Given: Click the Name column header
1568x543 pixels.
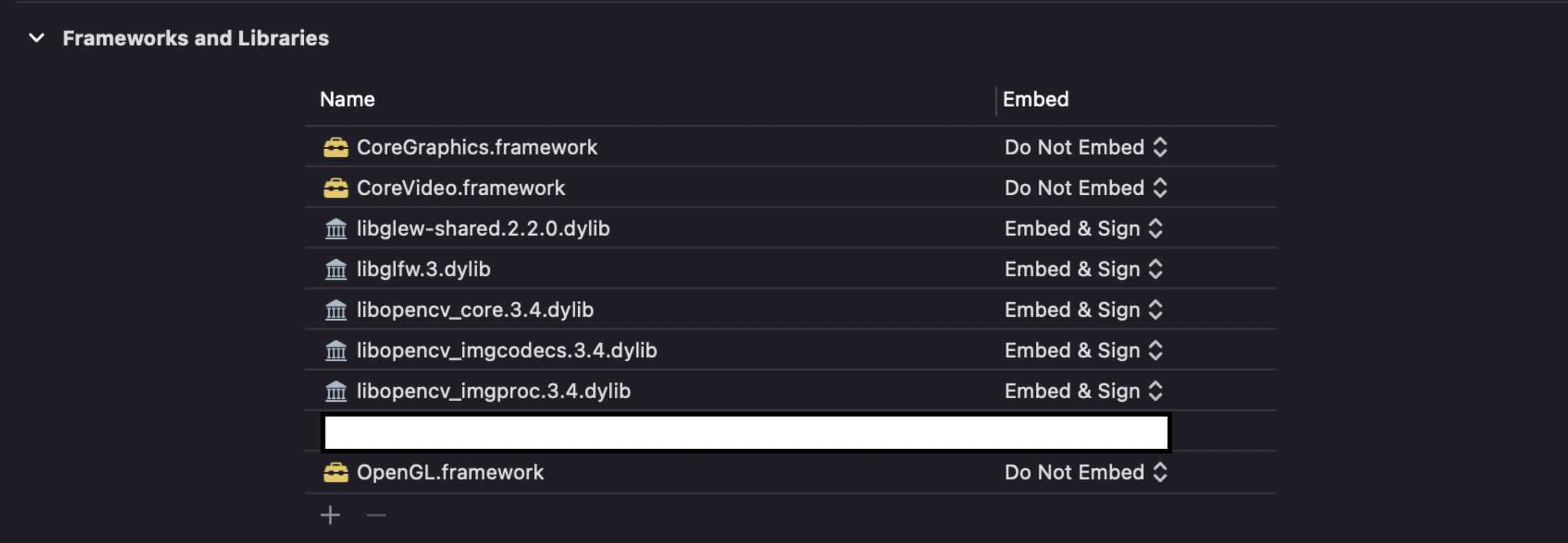Looking at the screenshot, I should point(347,100).
